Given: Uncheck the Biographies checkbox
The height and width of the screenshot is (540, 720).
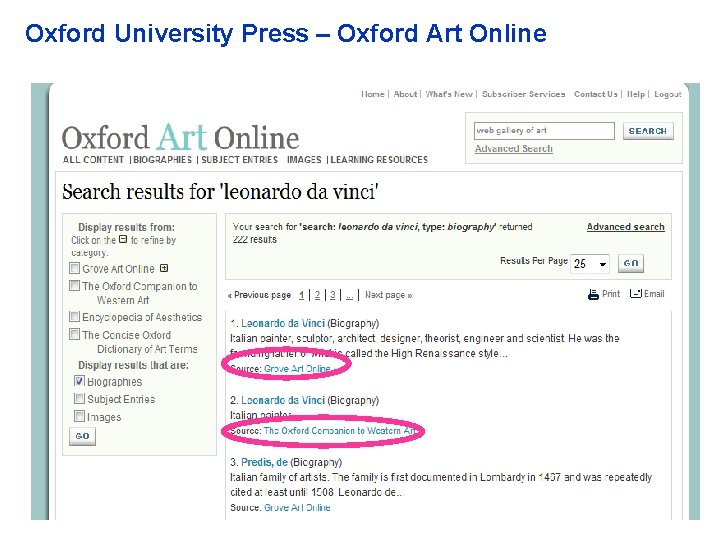Looking at the screenshot, I should click(79, 381).
